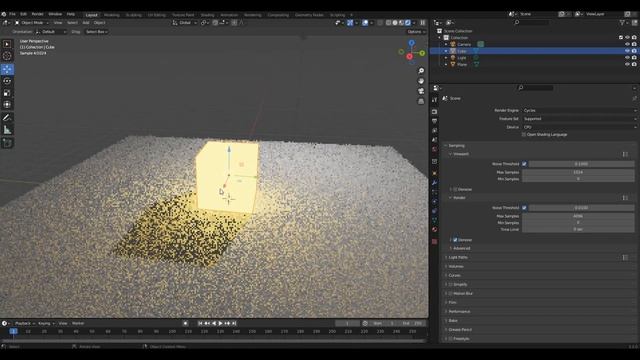Screen dimensions: 640x360
Task: Select the Scale tool
Action: coord(7,93)
